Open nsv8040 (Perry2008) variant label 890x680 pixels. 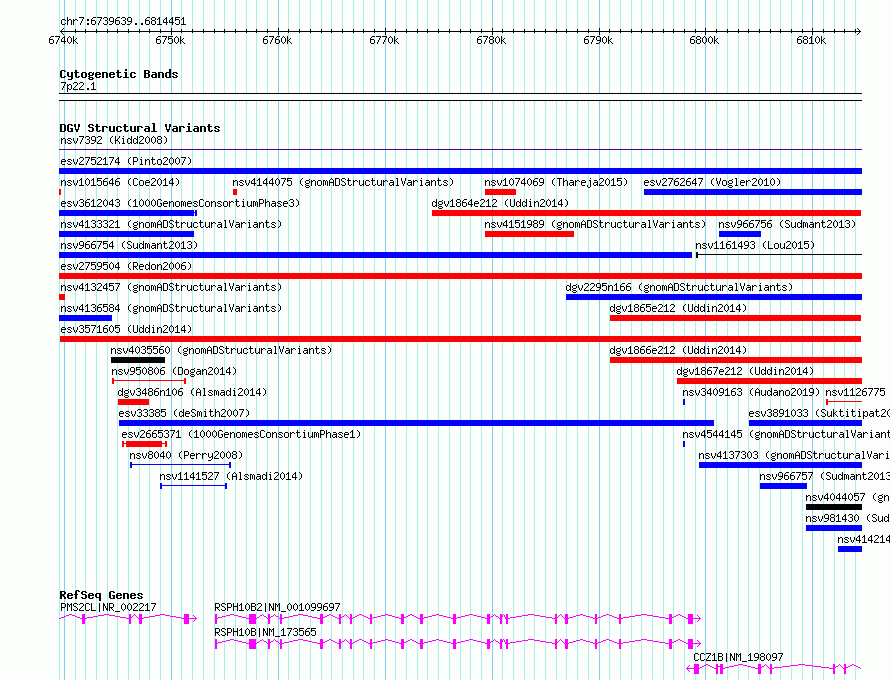(x=186, y=455)
